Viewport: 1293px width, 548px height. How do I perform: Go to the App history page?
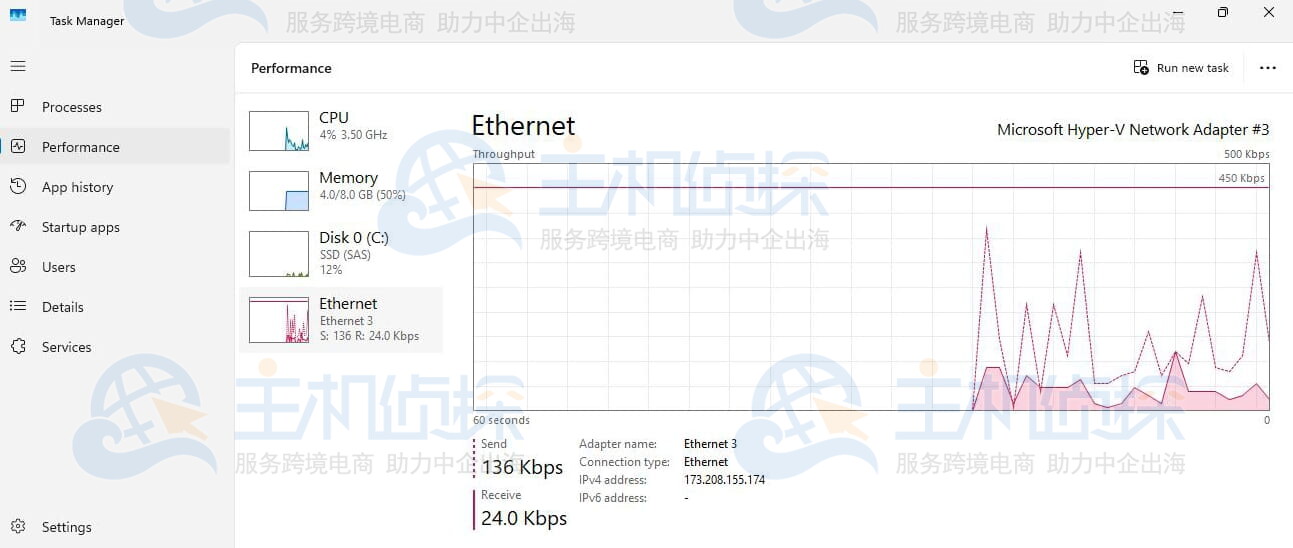coord(77,187)
